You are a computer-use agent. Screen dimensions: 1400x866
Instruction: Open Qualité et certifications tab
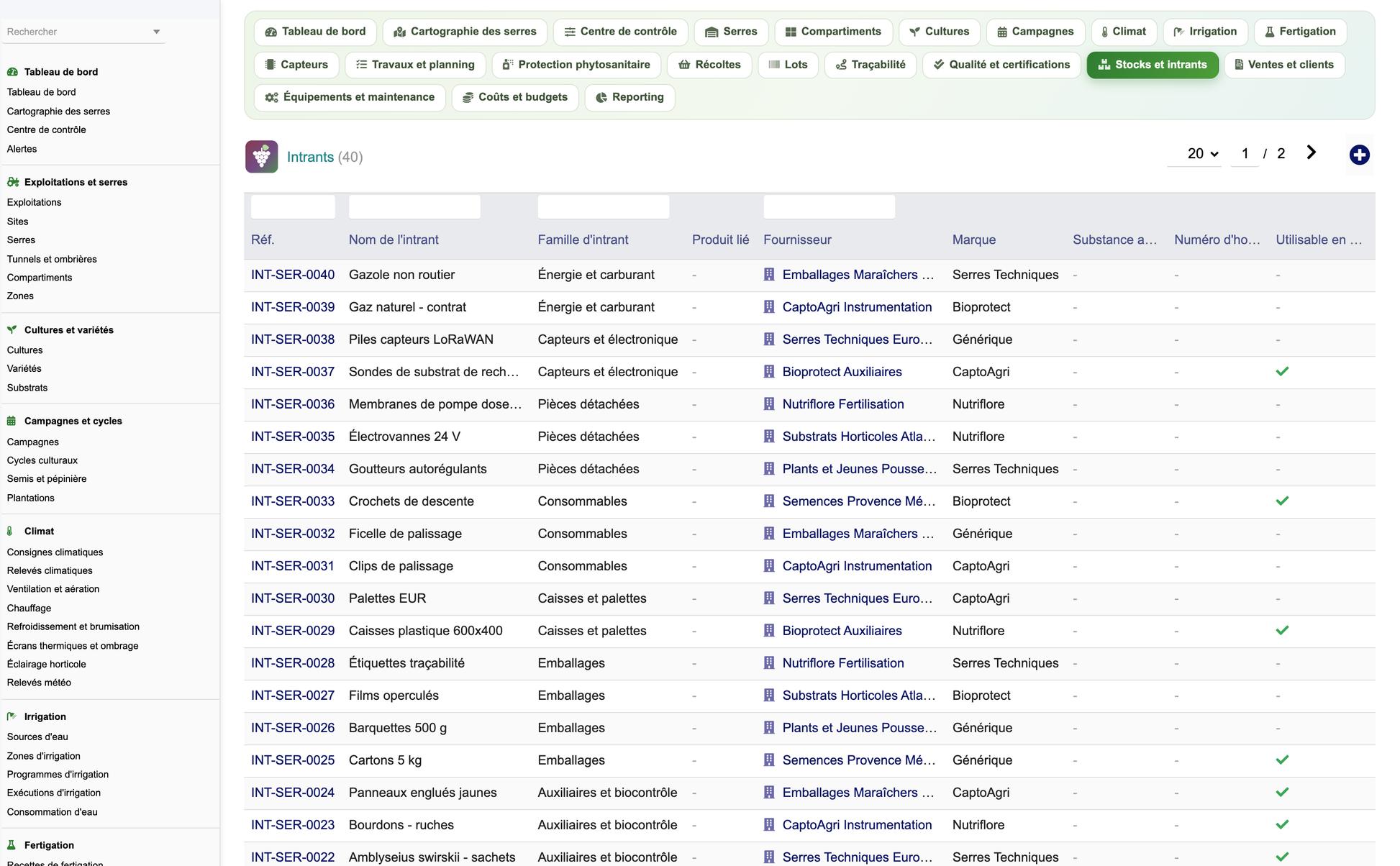(1001, 65)
